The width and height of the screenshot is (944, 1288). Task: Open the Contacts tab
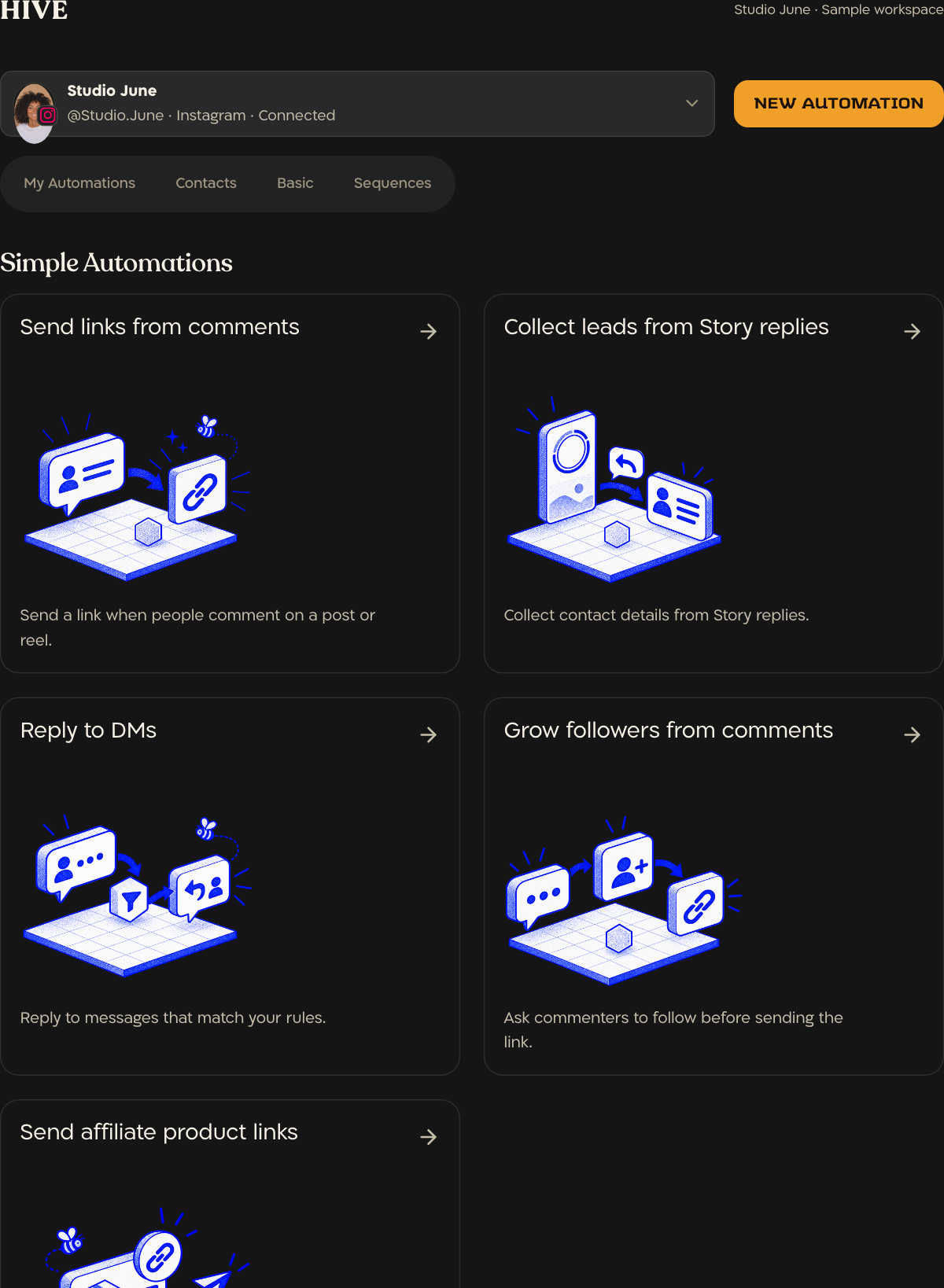coord(206,183)
